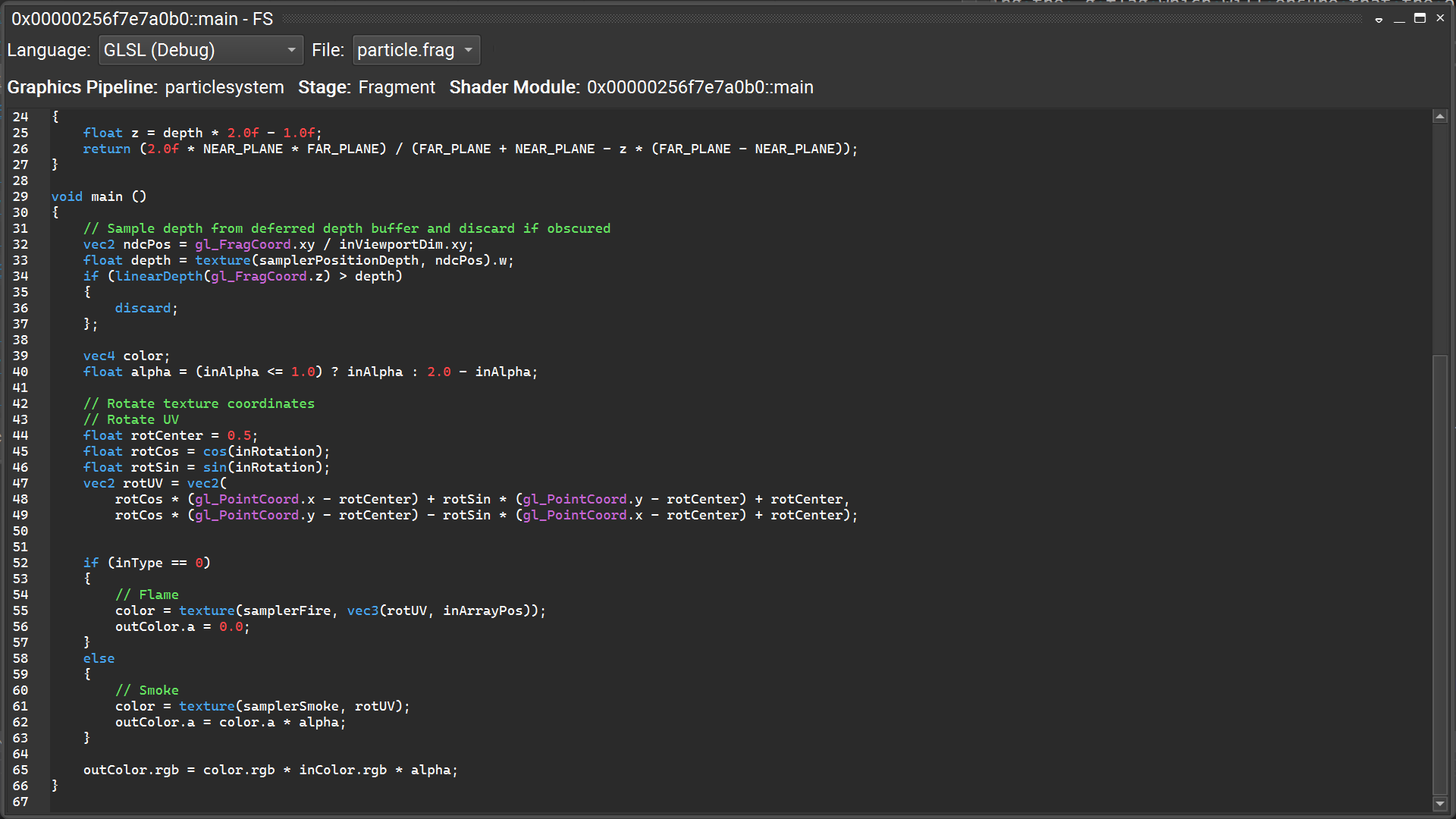Screen dimensions: 1456x819
Task: Click the main function declaration on line 29
Action: click(x=99, y=196)
